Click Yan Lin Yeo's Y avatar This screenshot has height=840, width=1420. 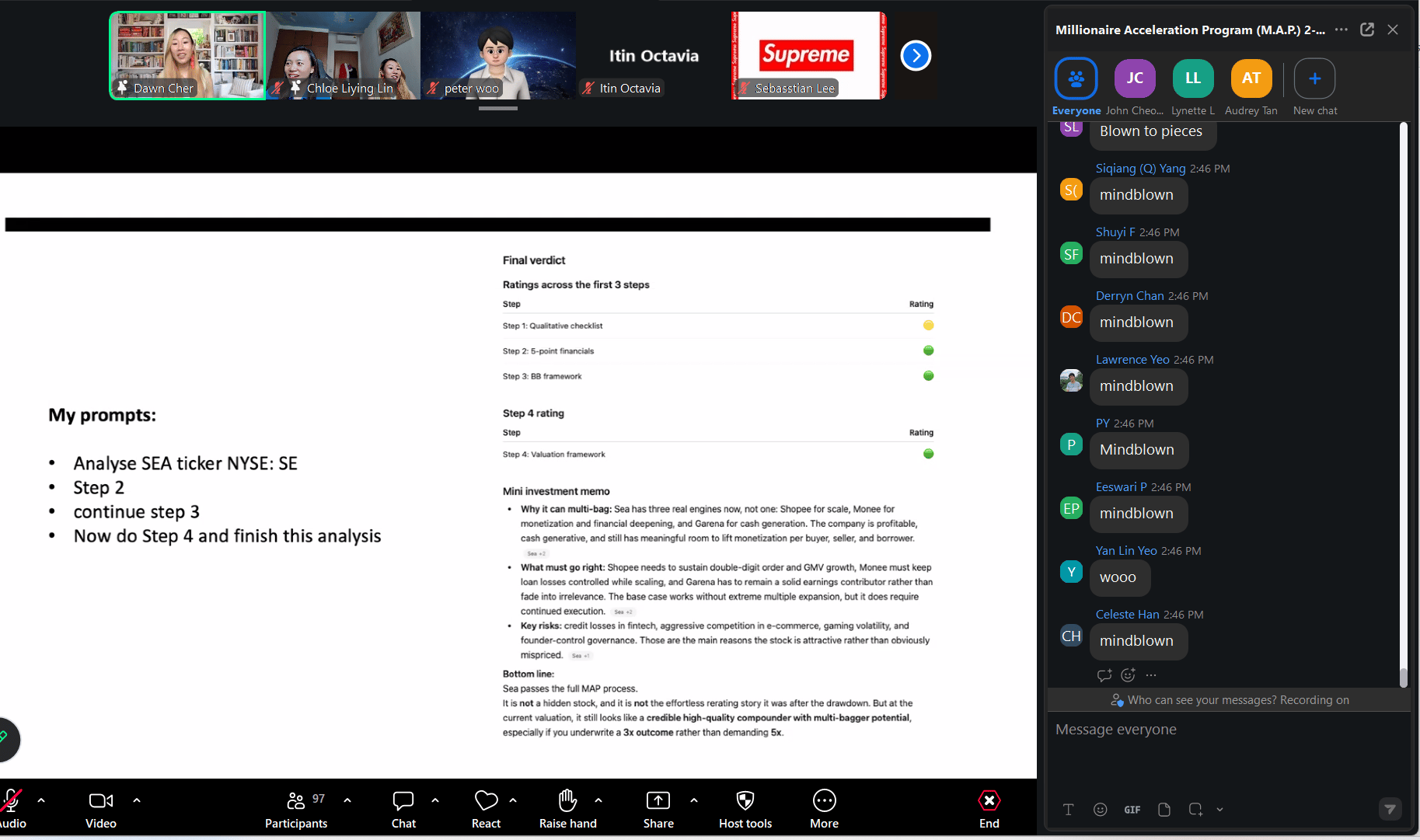click(1072, 572)
